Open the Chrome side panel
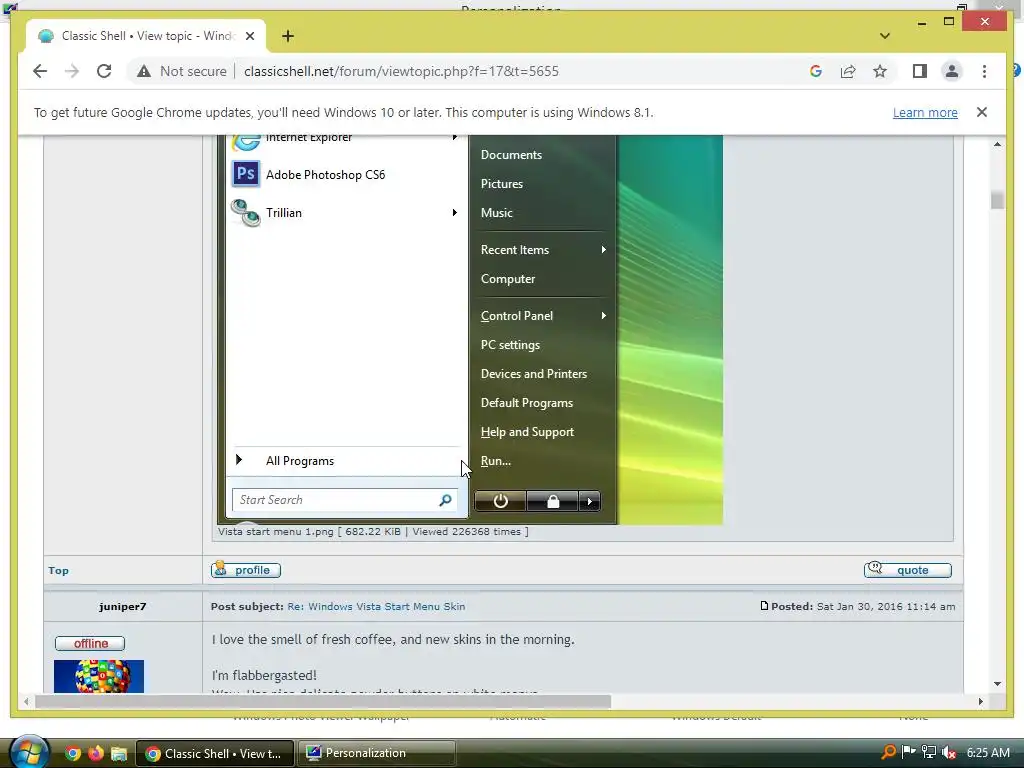 920,71
